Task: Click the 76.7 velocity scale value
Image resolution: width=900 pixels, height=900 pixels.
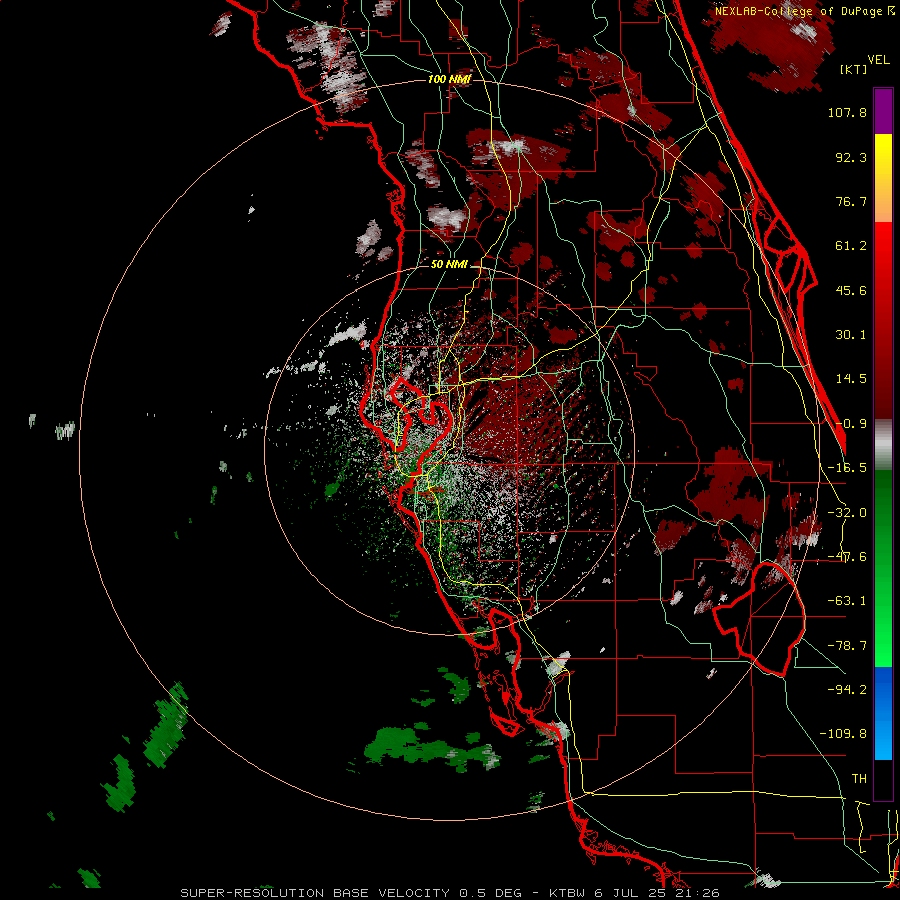Action: pyautogui.click(x=851, y=201)
